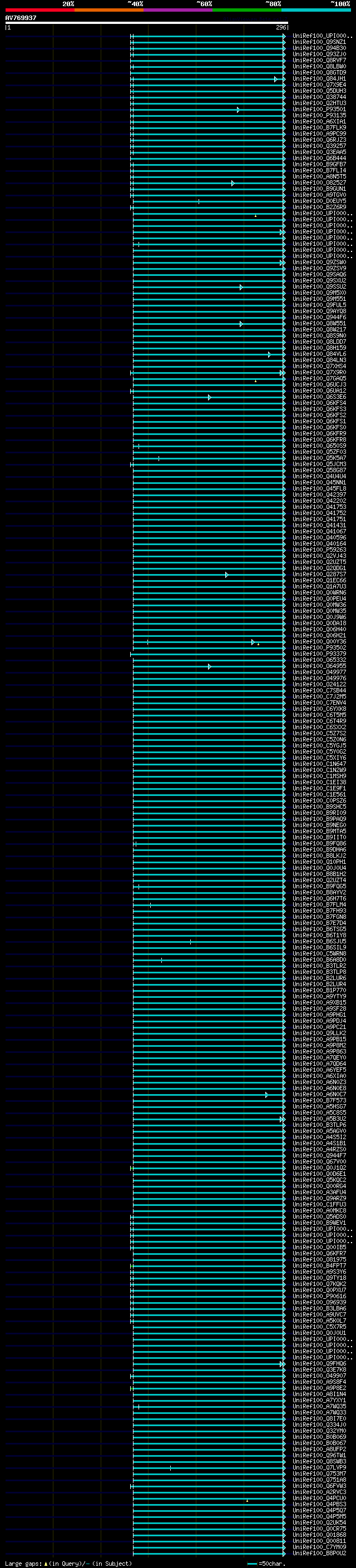Click the UniRef100_Q7LVP9 label

click(319, 1467)
